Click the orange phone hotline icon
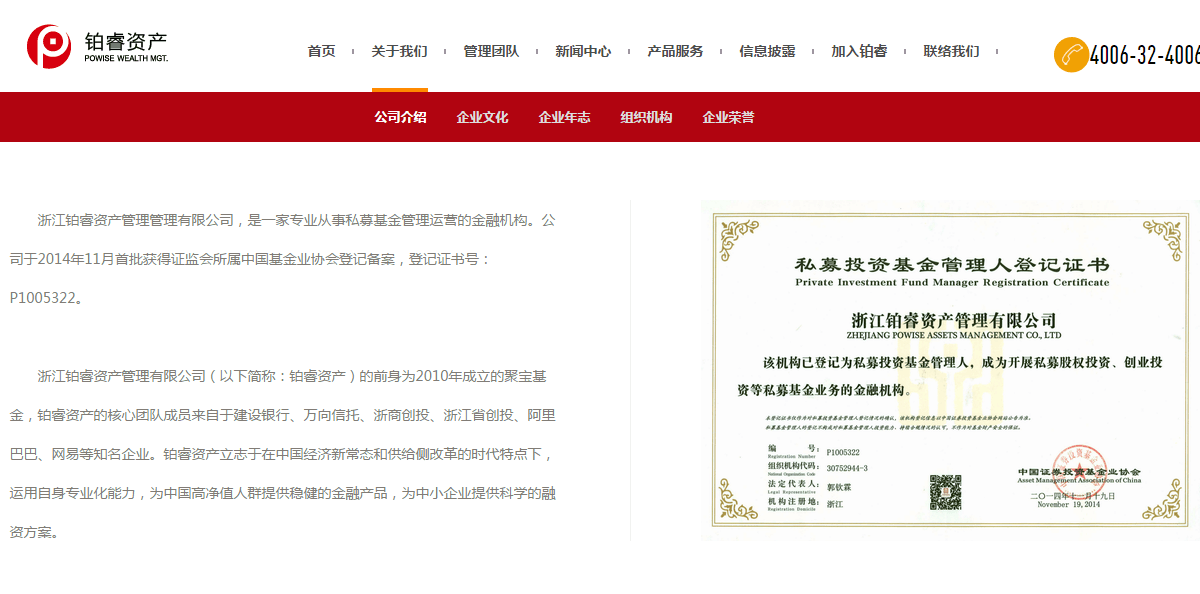Screen dimensions: 1200x594 [x=1071, y=54]
